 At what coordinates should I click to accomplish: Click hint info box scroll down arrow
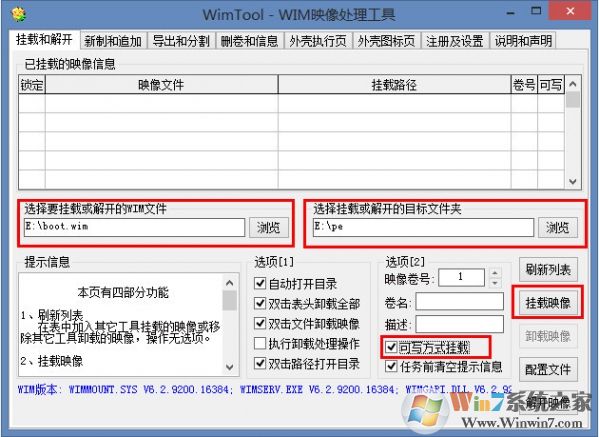(230, 367)
